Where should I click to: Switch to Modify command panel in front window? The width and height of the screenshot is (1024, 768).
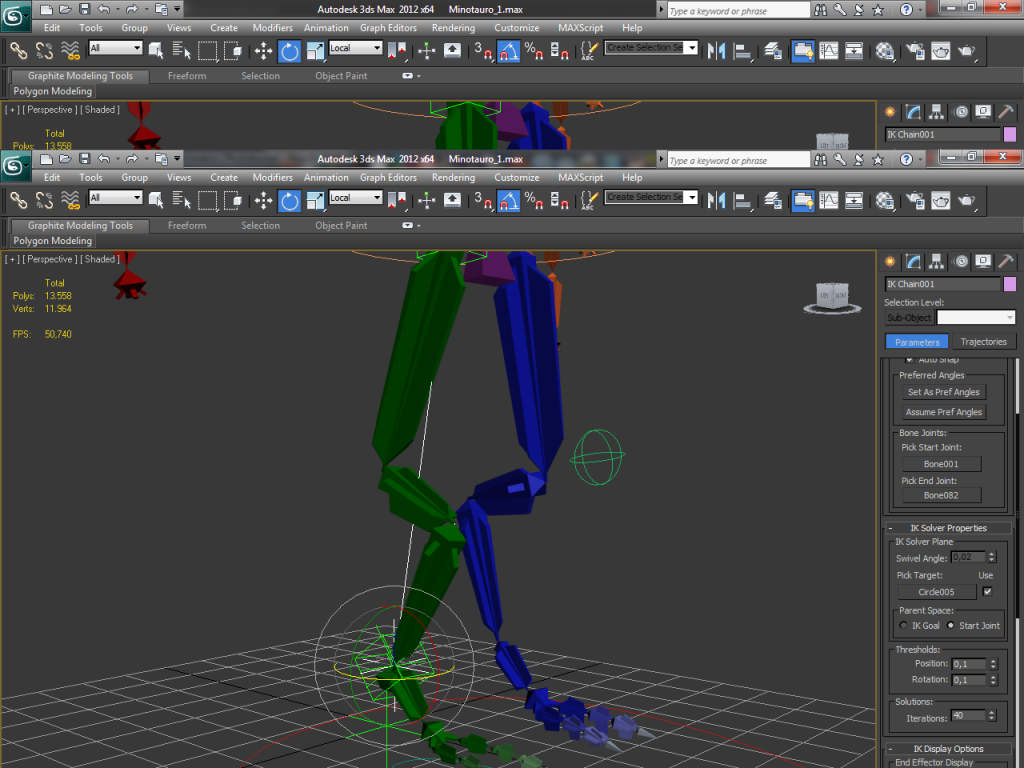click(x=913, y=262)
